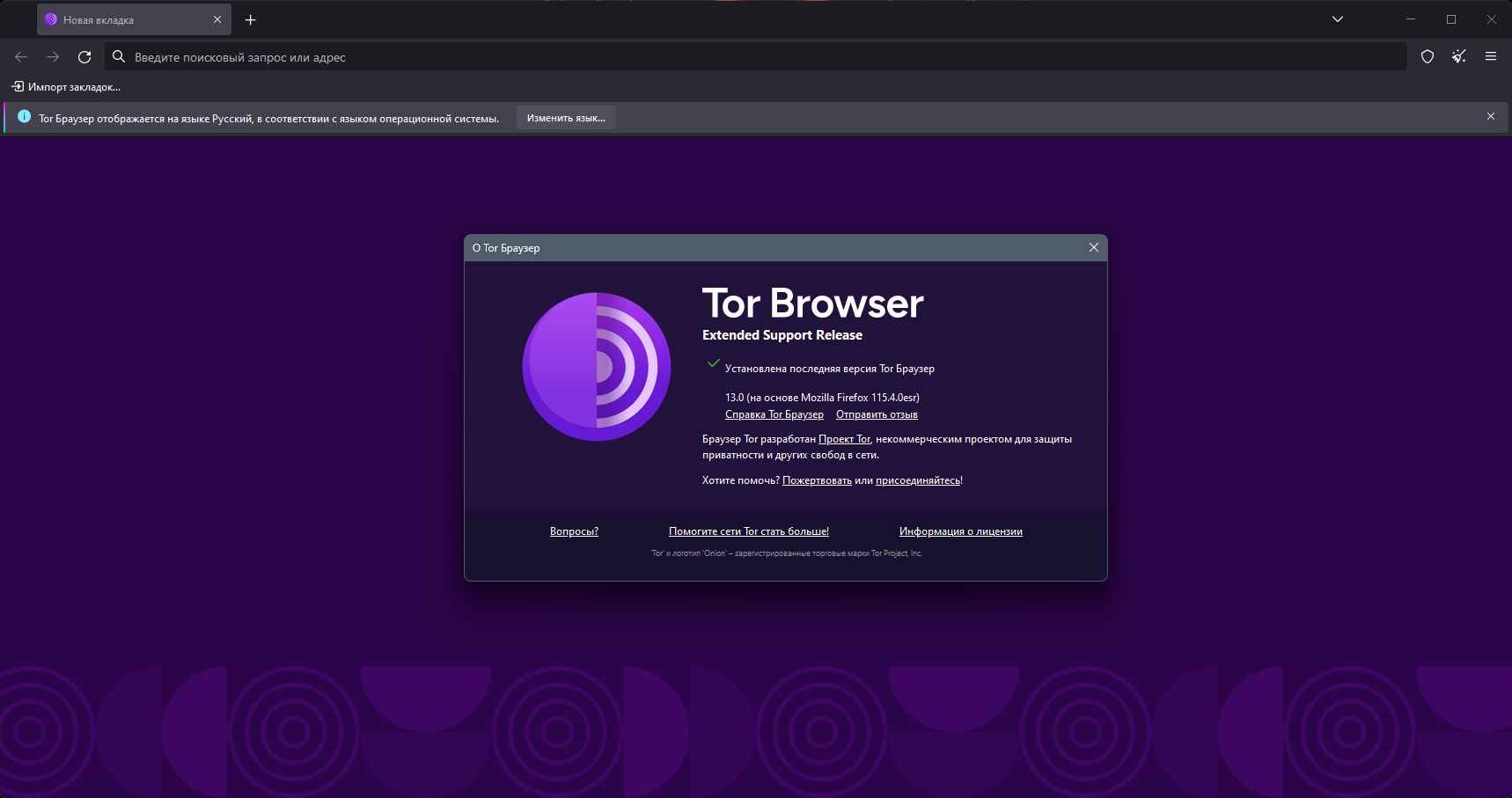
Task: Click the green update checkmark icon
Action: coord(714,363)
